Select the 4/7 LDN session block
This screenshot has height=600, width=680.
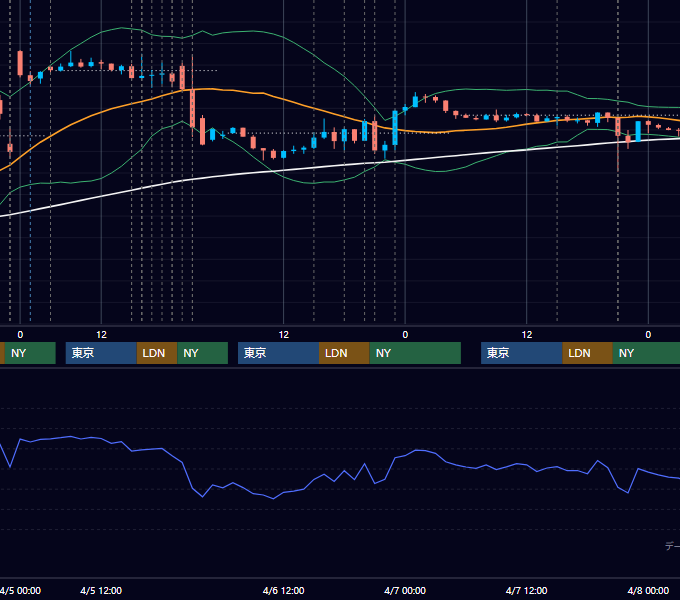588,353
